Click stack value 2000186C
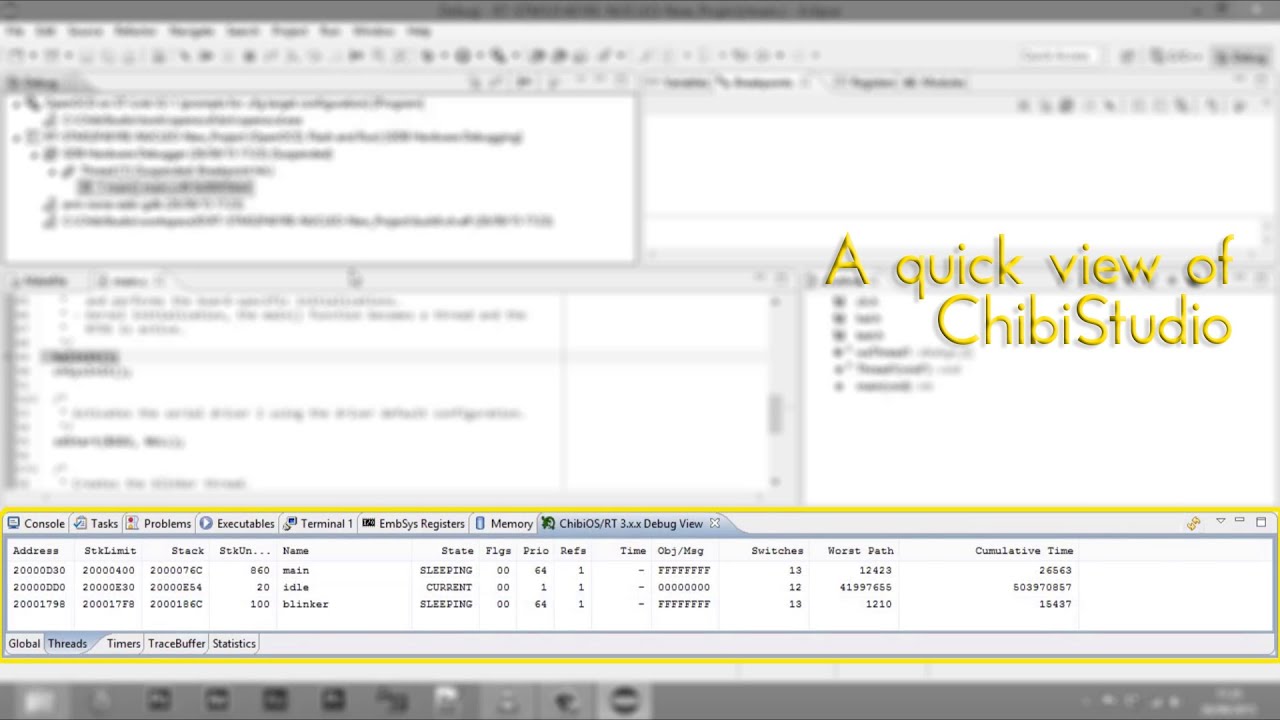Image resolution: width=1280 pixels, height=720 pixels. click(176, 604)
